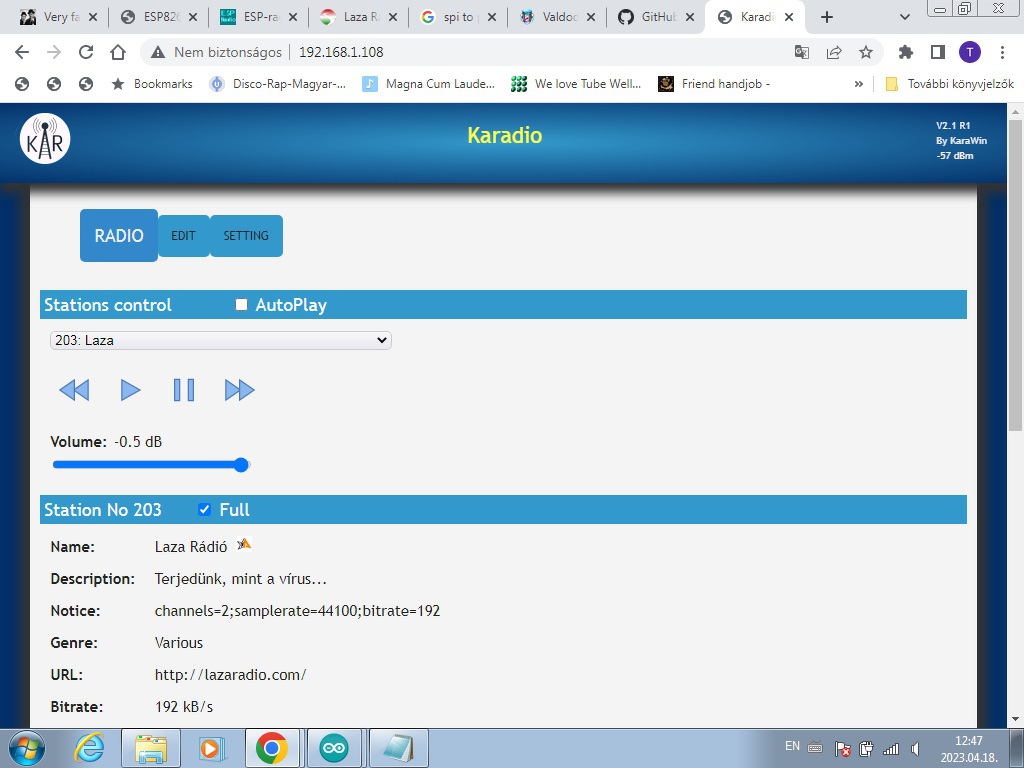The width and height of the screenshot is (1024, 768).
Task: Click the taskbar clock 12:47
Action: [968, 741]
